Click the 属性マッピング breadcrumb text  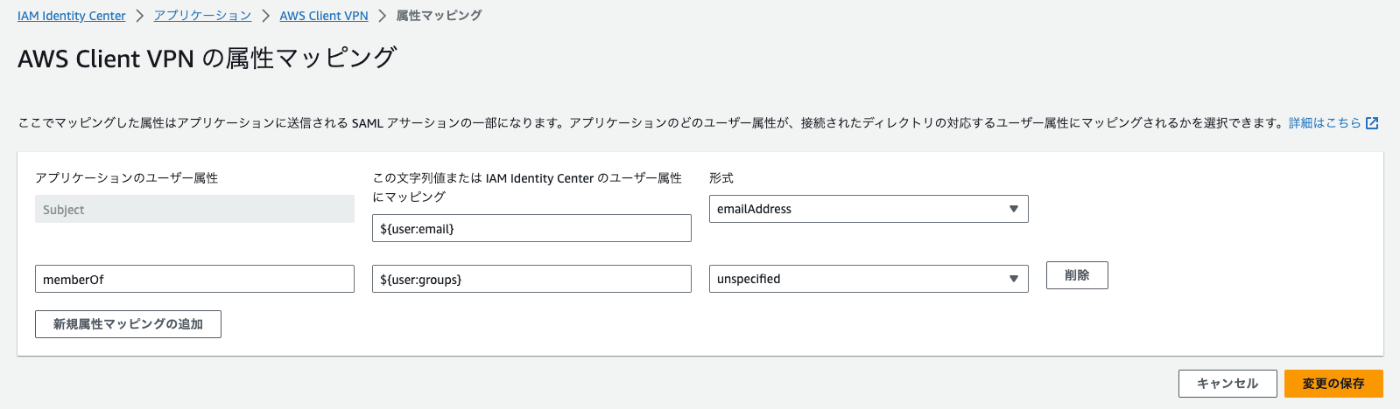[x=439, y=16]
